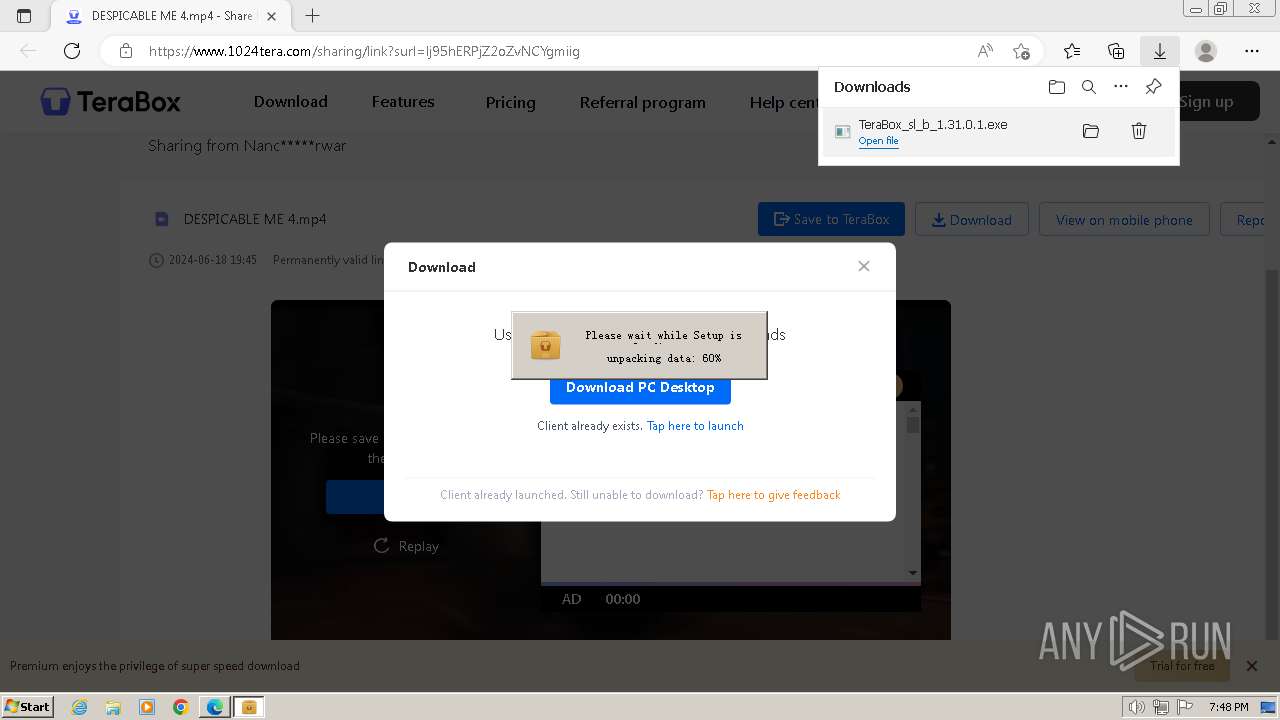1280x720 pixels.
Task: Open downloads folder from Downloads panel
Action: click(x=1057, y=87)
